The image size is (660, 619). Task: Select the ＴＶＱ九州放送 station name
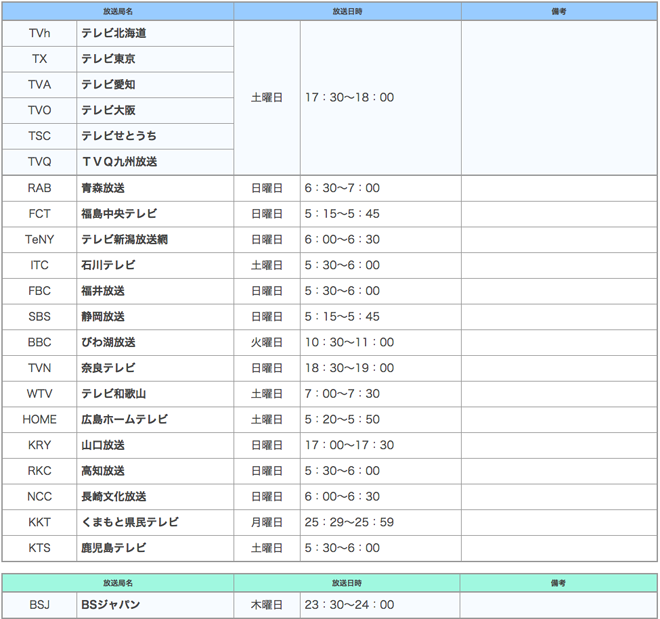[x=120, y=162]
